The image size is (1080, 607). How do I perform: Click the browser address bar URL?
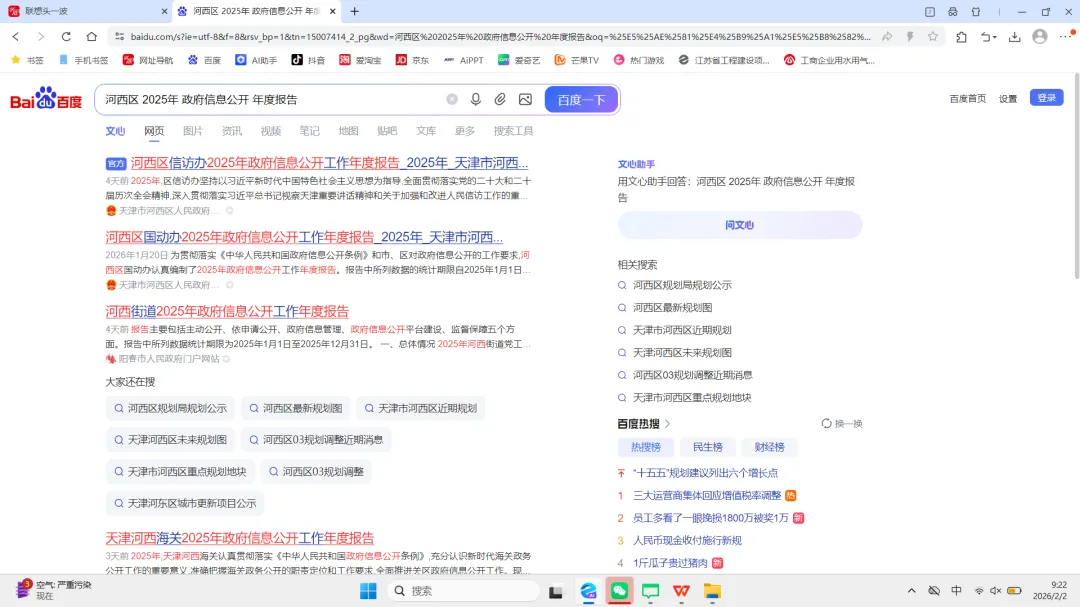tap(500, 37)
